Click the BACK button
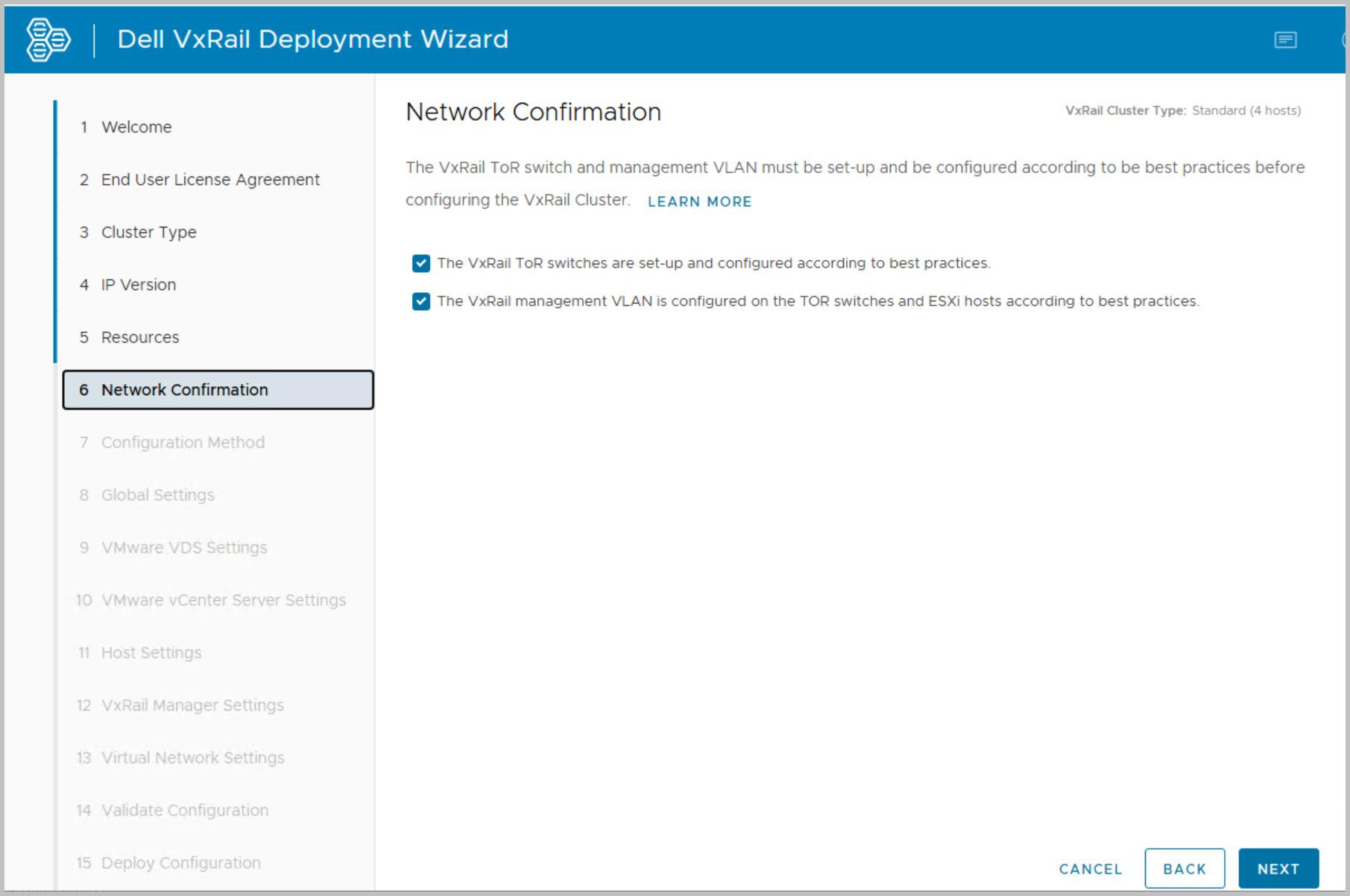This screenshot has width=1350, height=896. pos(1184,868)
